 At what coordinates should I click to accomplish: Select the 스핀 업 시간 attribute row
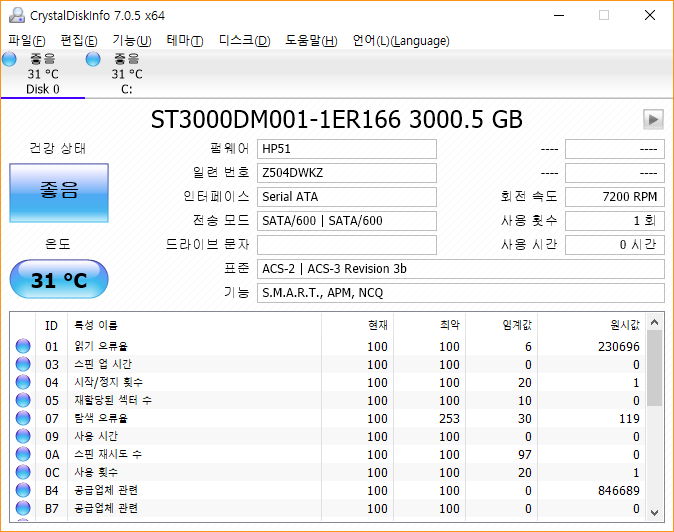tap(328, 364)
